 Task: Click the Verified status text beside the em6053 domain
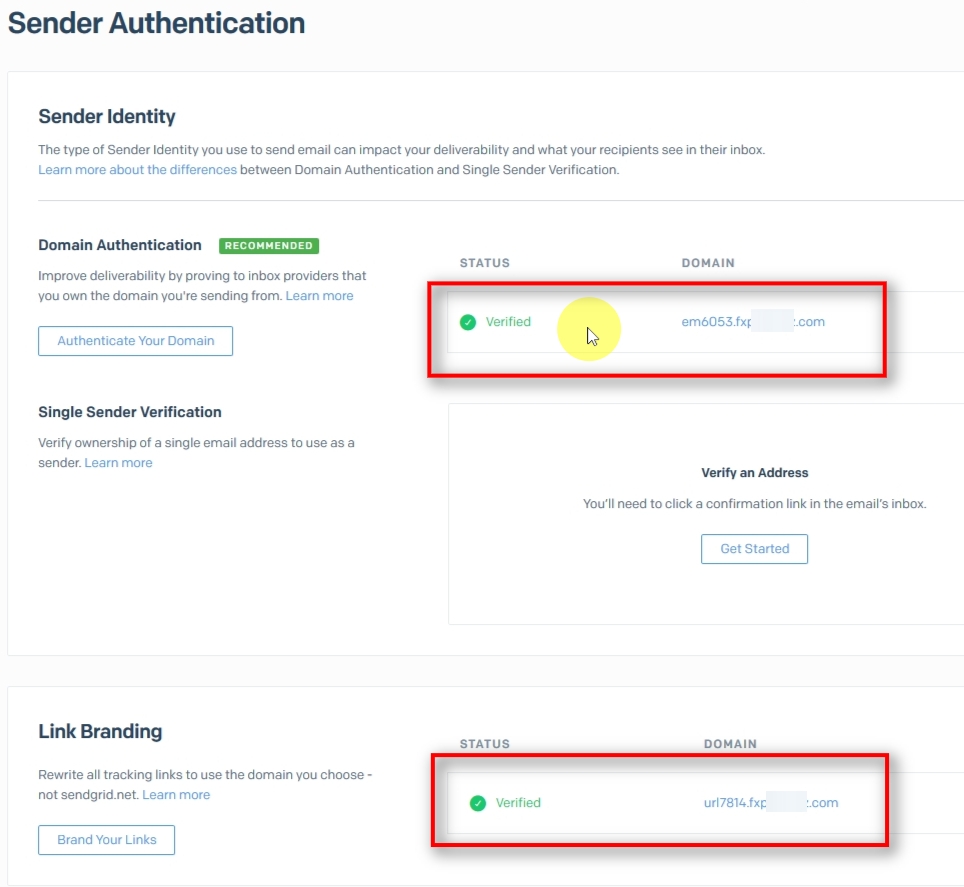(506, 321)
